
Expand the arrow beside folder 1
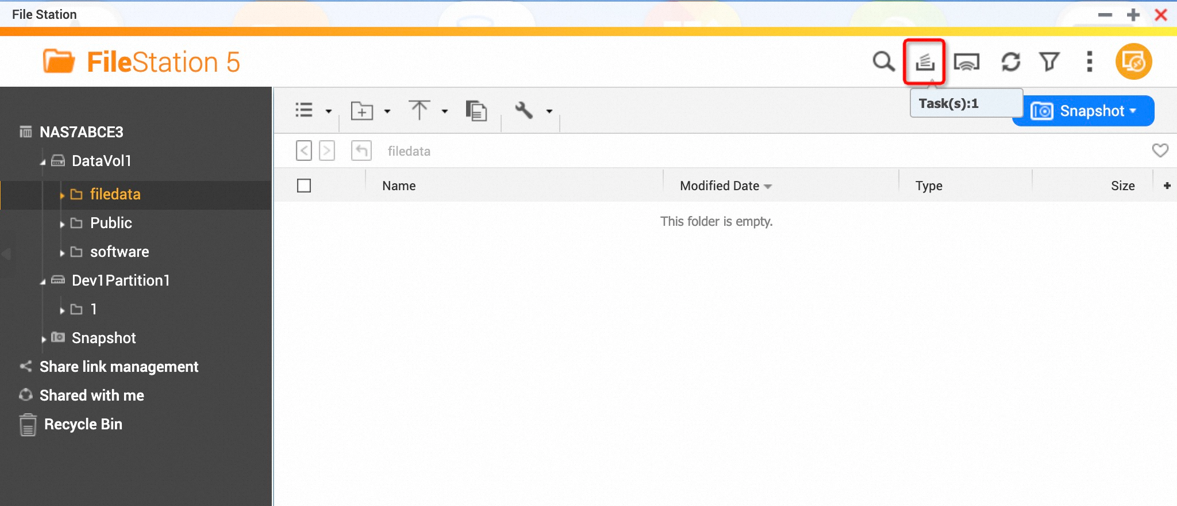click(x=62, y=309)
